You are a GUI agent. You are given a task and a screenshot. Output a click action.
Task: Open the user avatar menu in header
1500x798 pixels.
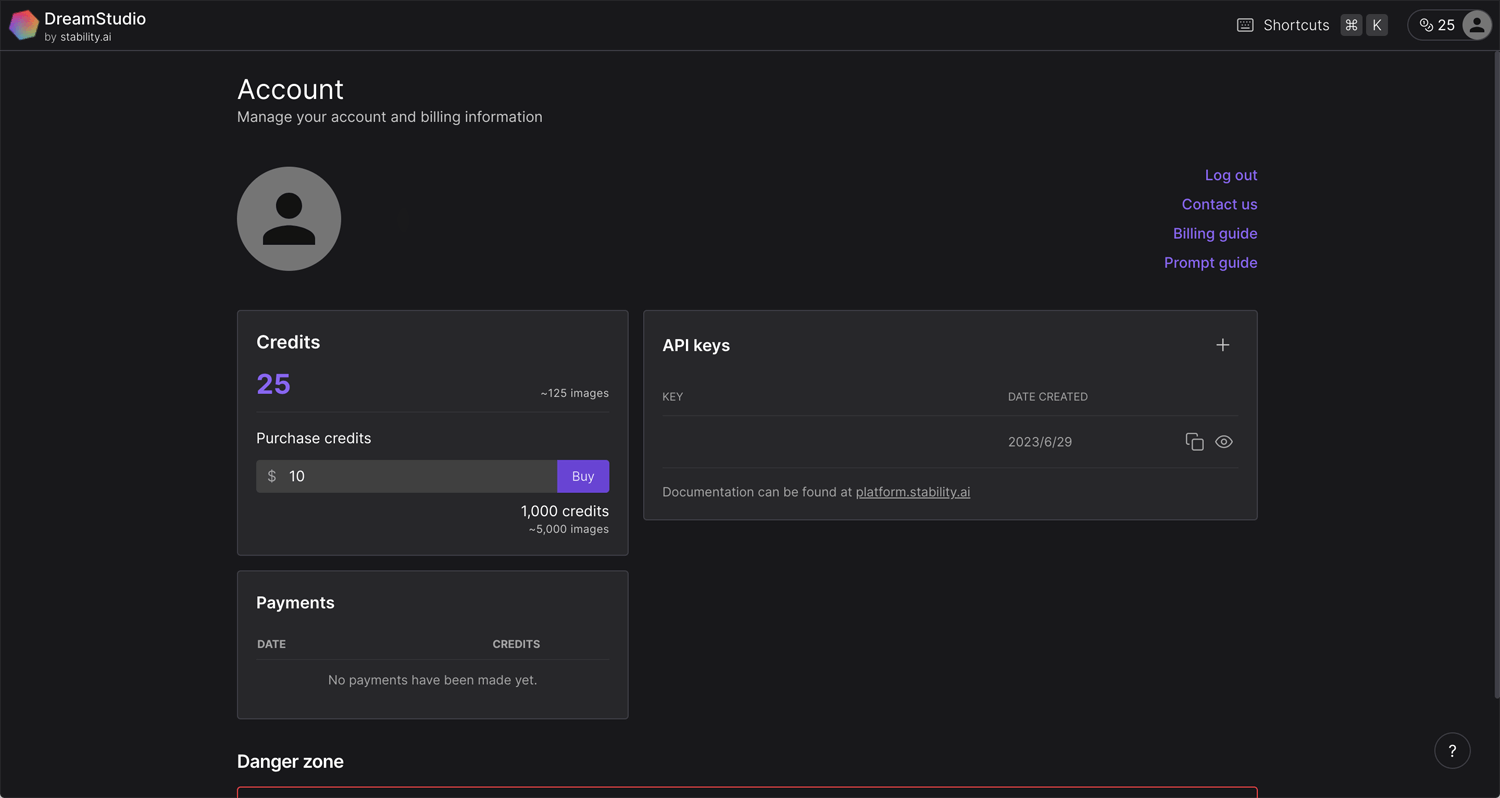coord(1476,25)
